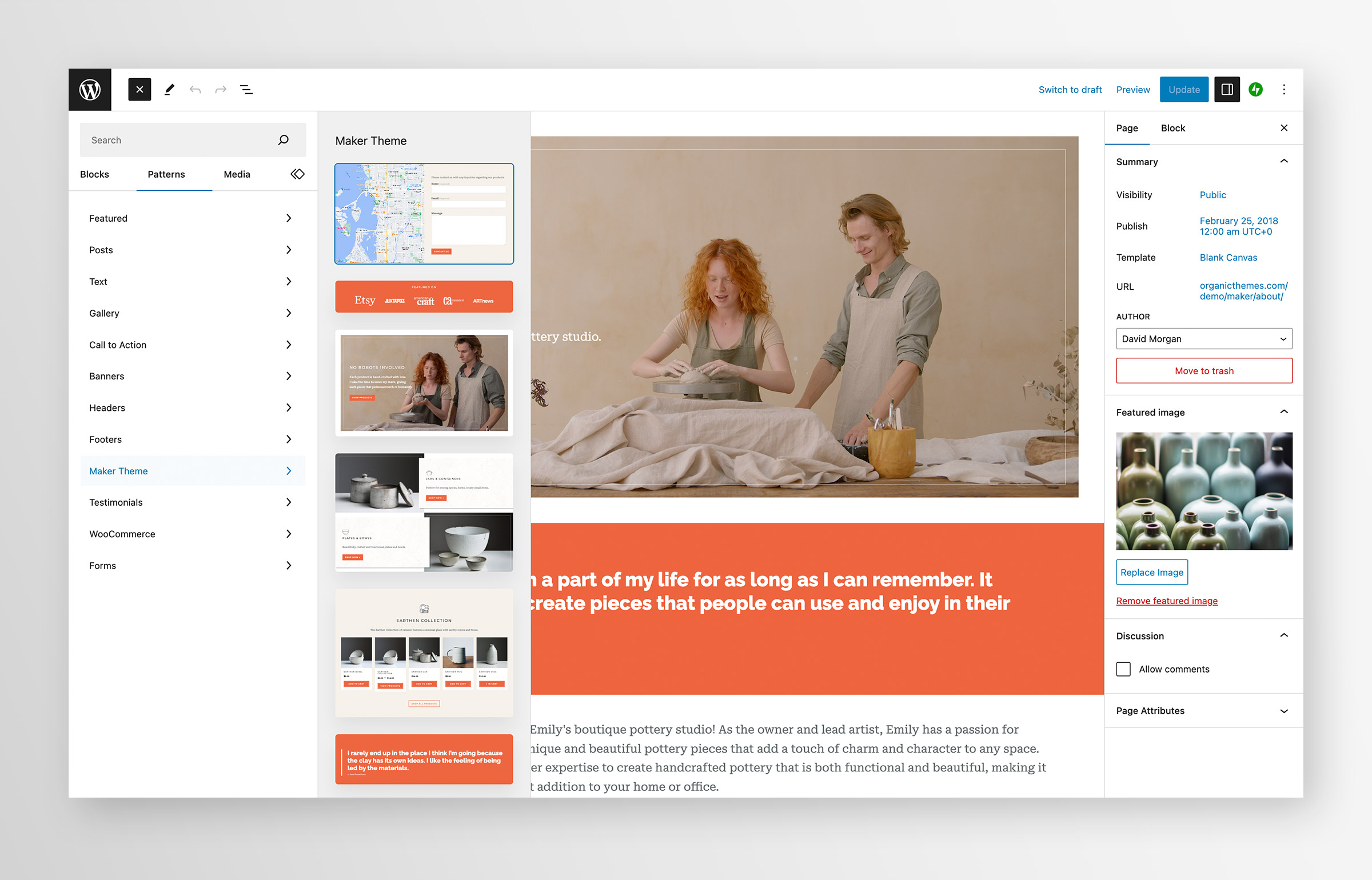Toggle the Allow comments checkbox

pyautogui.click(x=1123, y=669)
